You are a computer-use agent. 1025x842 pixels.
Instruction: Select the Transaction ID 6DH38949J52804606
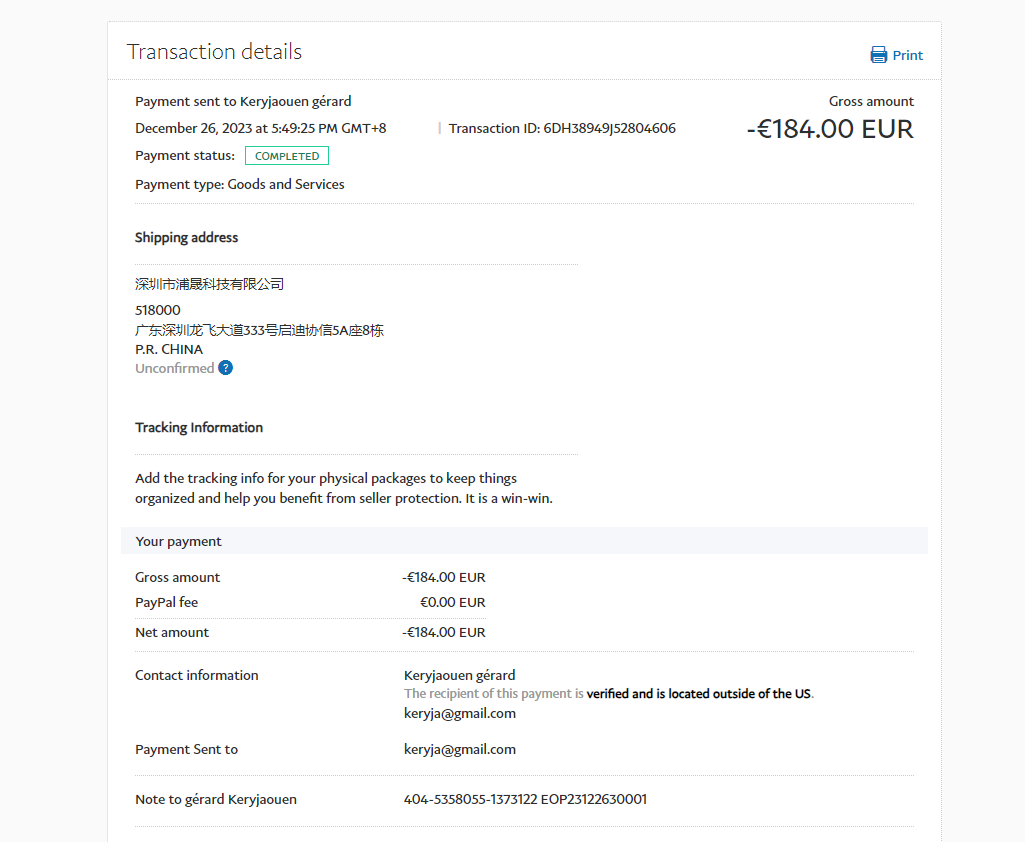(609, 128)
